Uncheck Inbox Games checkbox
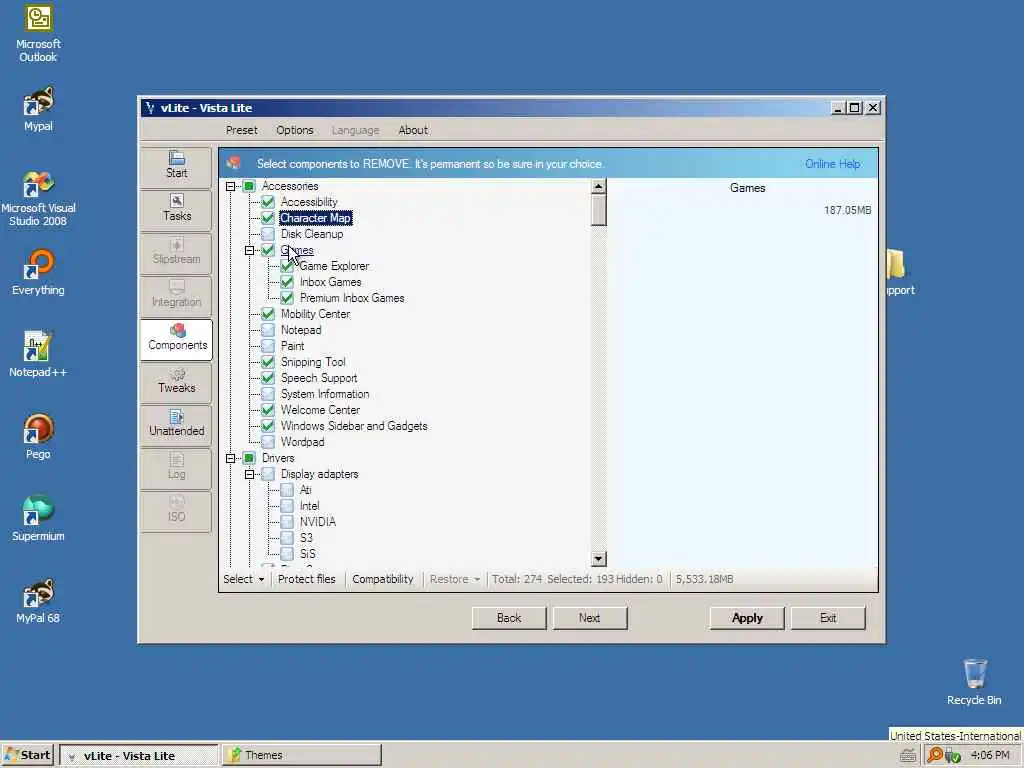The image size is (1024, 768). point(287,282)
